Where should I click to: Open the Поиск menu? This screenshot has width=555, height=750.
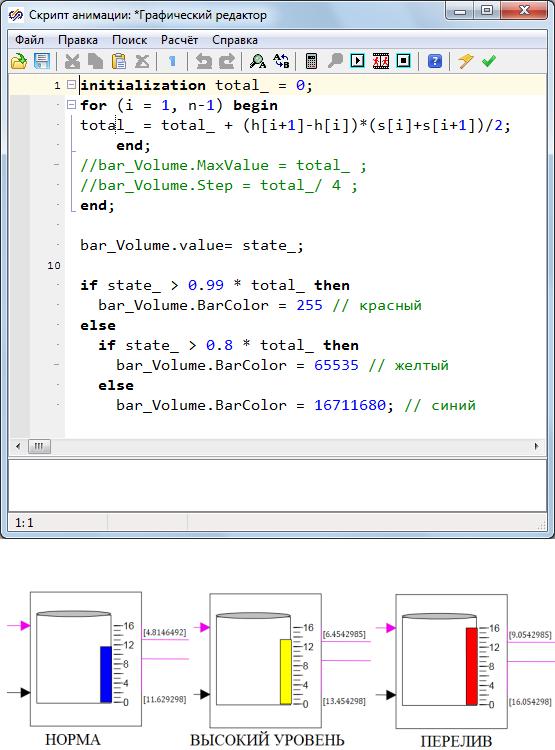coord(129,40)
